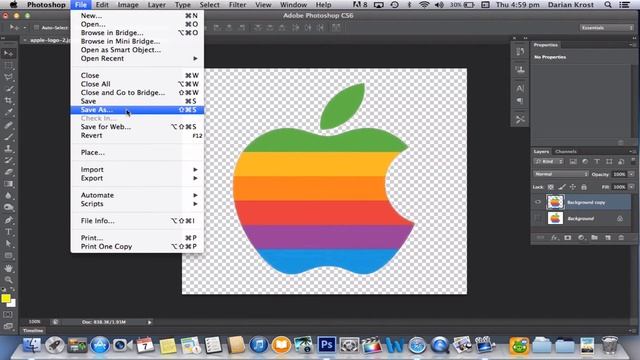The image size is (640, 360).
Task: Select the Brush tool
Action: (8, 137)
